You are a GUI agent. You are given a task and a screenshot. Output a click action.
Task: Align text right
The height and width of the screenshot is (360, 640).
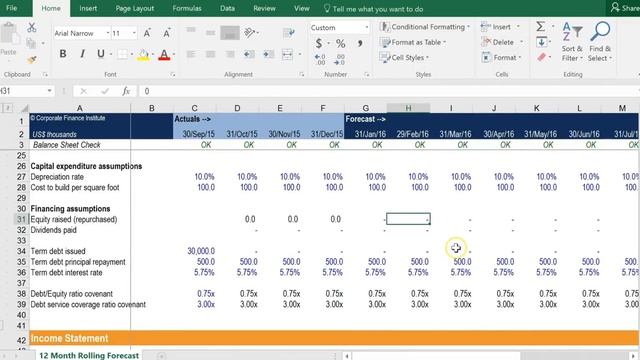tap(230, 54)
